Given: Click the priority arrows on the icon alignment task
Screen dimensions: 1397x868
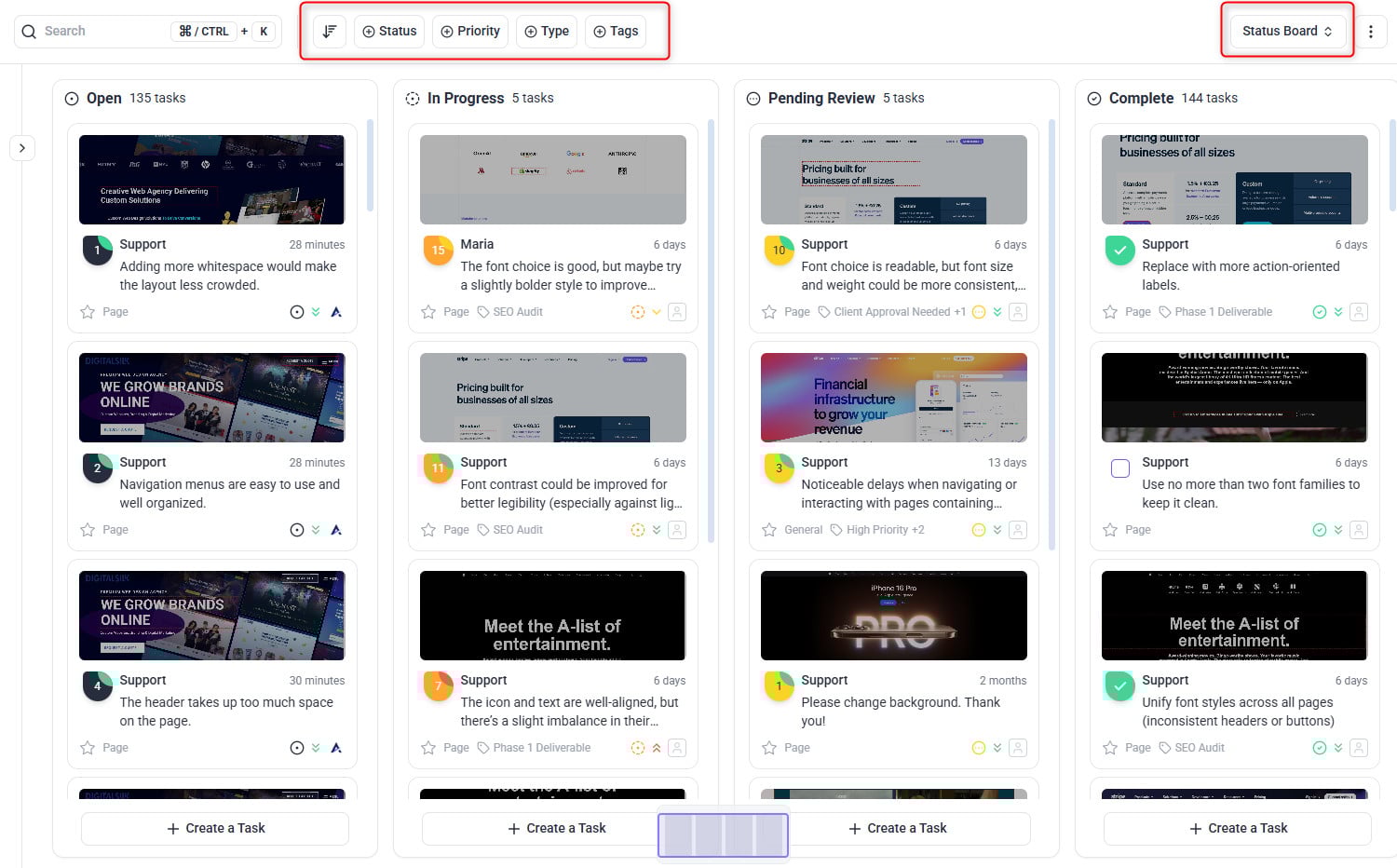Looking at the screenshot, I should click(x=657, y=748).
